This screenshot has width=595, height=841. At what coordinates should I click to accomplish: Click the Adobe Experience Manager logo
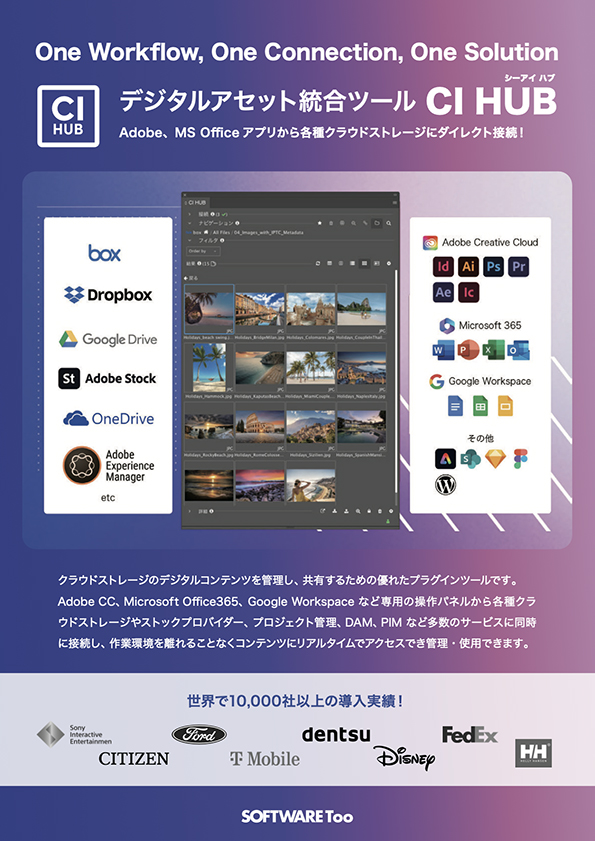(108, 465)
